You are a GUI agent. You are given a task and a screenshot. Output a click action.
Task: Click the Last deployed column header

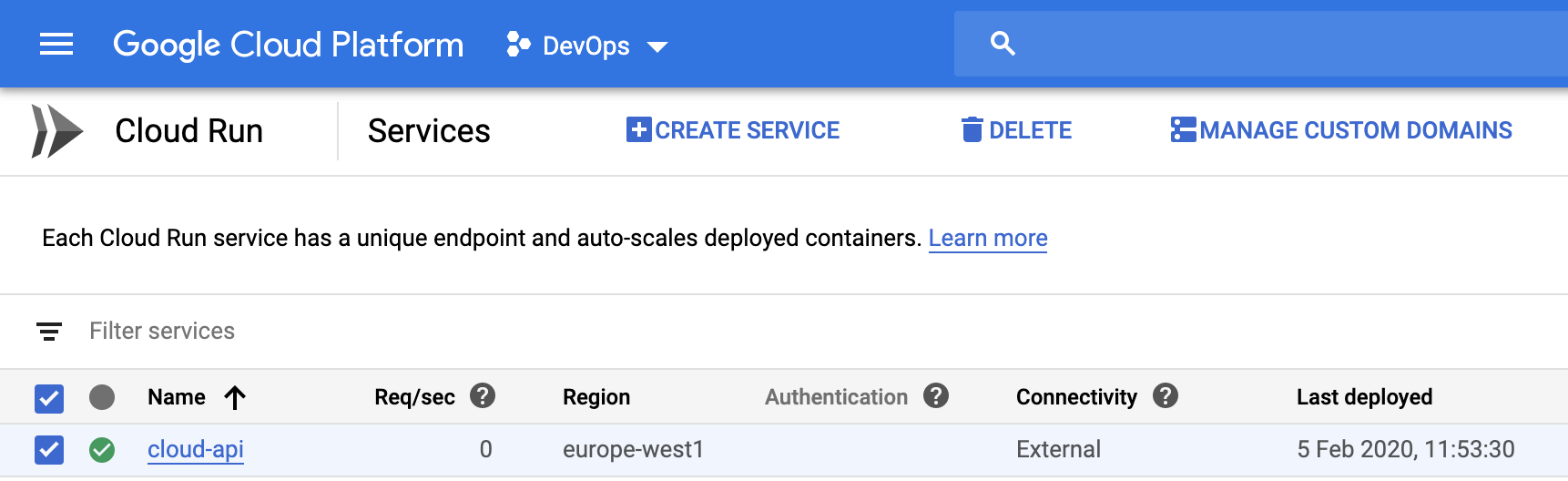pyautogui.click(x=1364, y=397)
